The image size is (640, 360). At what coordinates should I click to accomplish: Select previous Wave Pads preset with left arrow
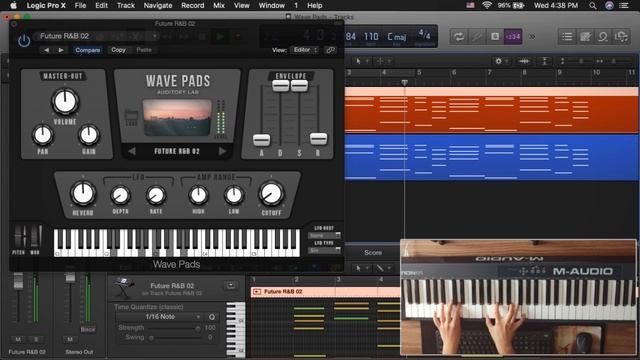click(132, 151)
